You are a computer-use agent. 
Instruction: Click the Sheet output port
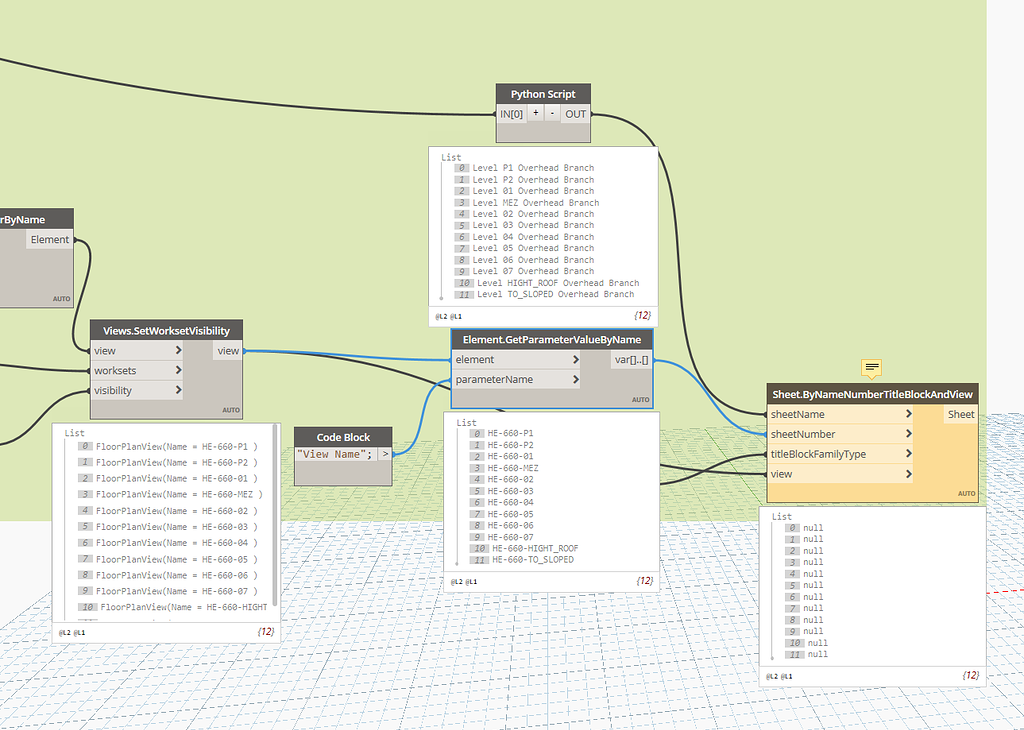click(961, 414)
